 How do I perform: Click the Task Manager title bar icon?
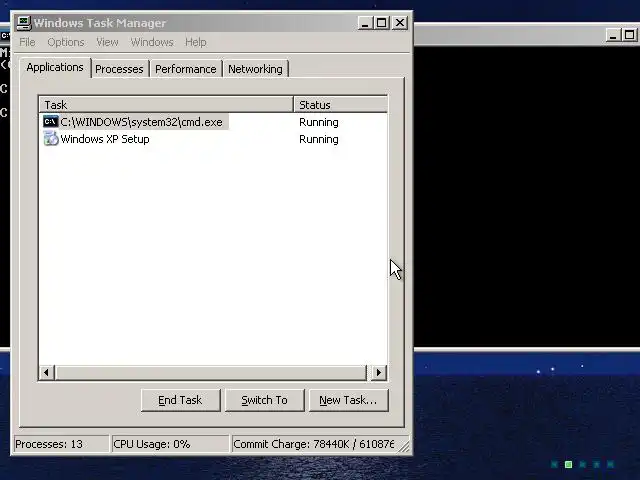click(x=24, y=23)
